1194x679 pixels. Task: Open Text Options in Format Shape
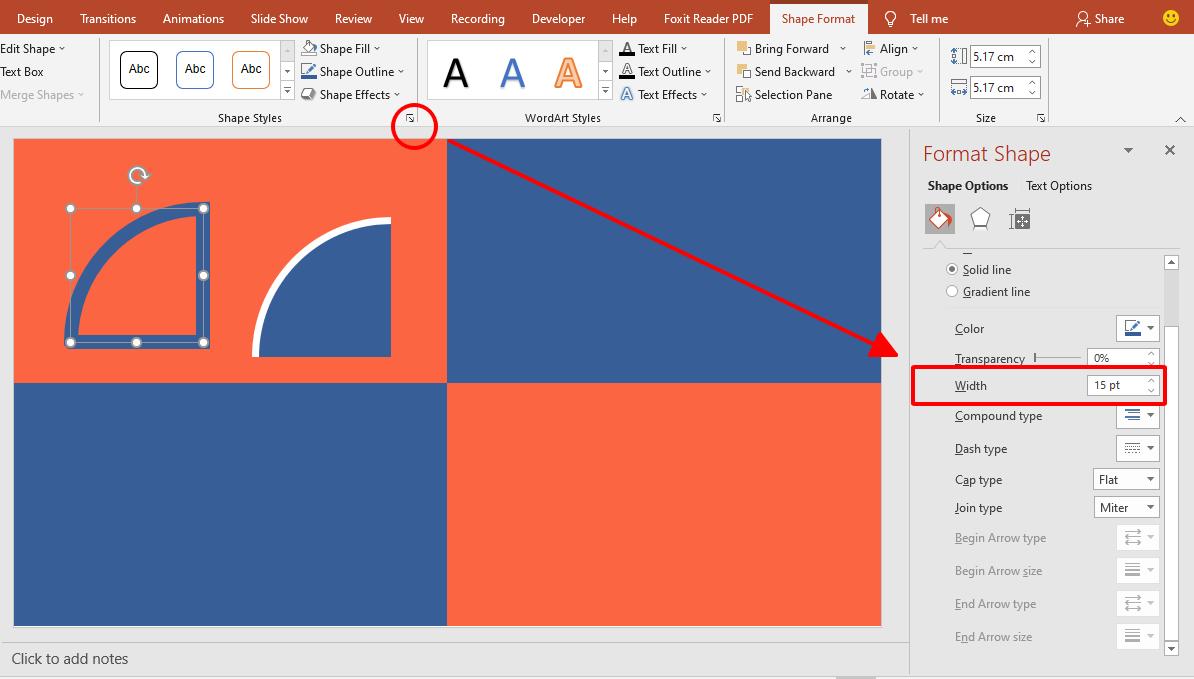1058,185
